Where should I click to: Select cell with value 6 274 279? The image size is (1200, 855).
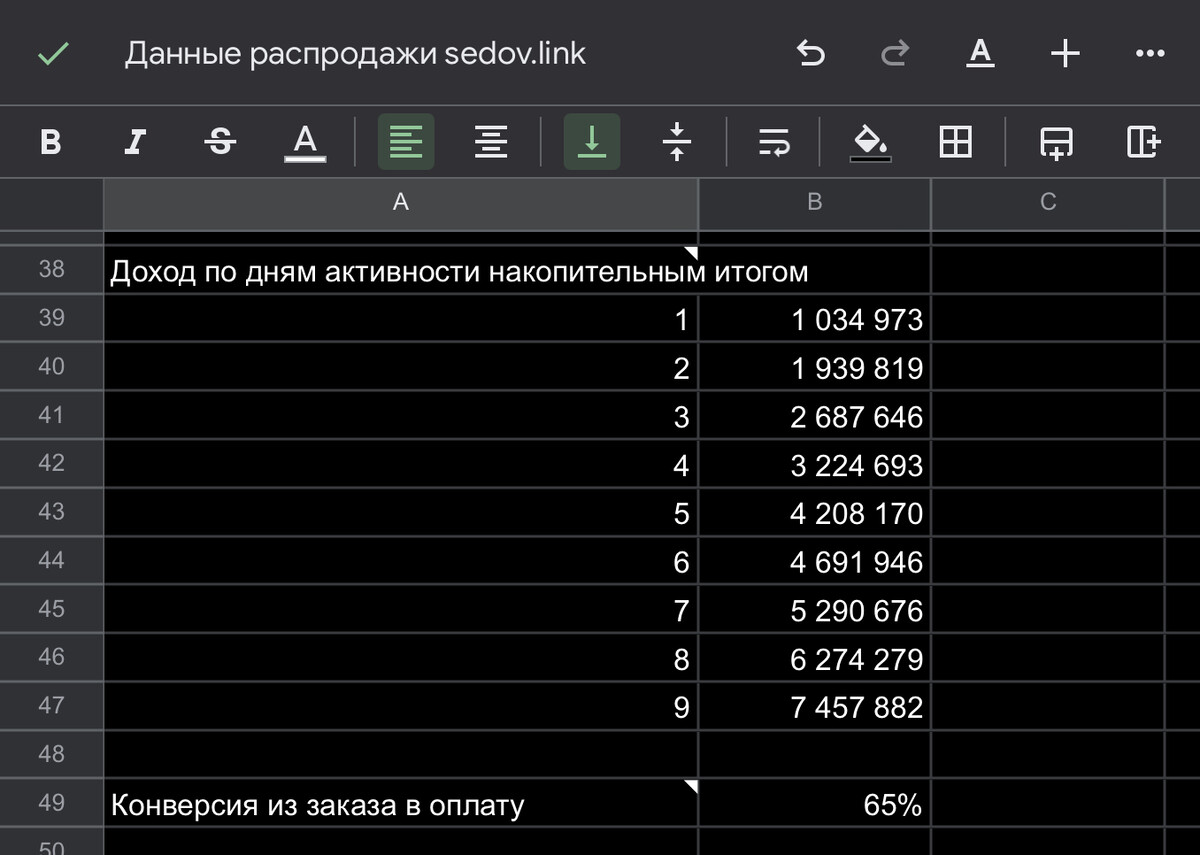[814, 659]
